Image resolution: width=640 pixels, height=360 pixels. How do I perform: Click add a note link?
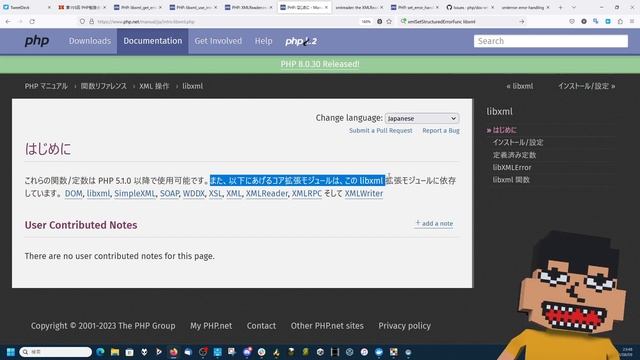pyautogui.click(x=434, y=223)
